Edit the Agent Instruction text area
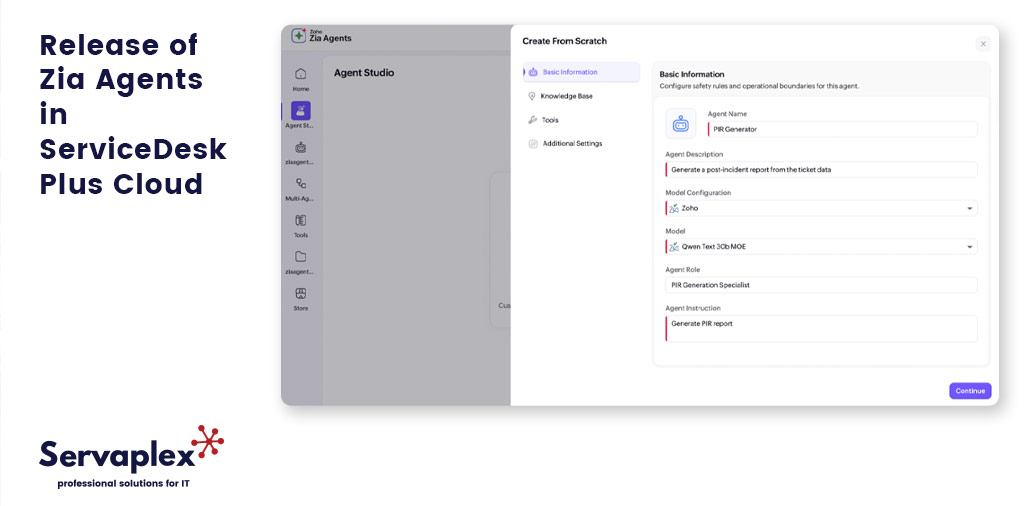The height and width of the screenshot is (506, 1024). (821, 328)
